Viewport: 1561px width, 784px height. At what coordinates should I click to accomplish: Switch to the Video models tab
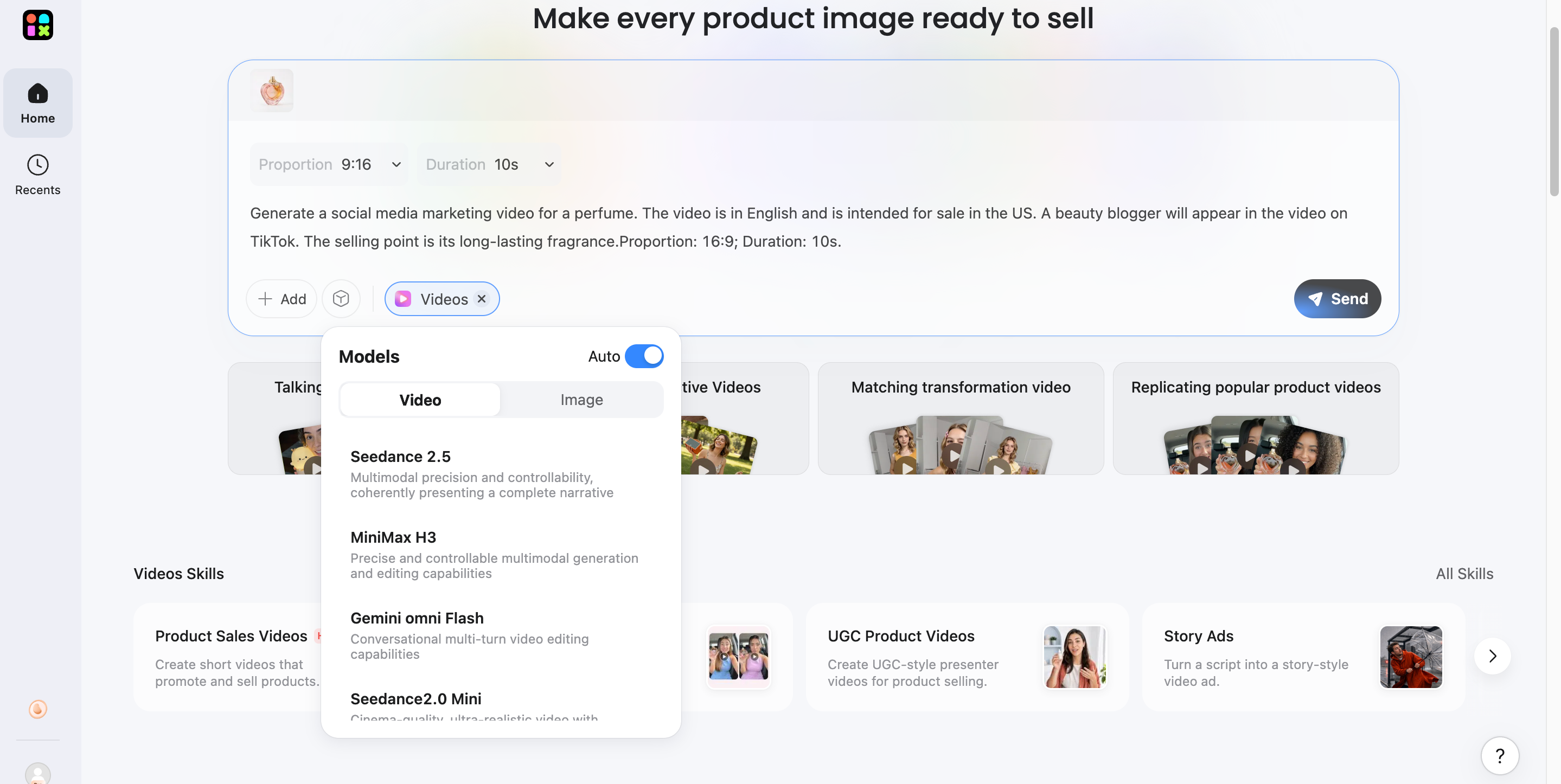tap(420, 400)
